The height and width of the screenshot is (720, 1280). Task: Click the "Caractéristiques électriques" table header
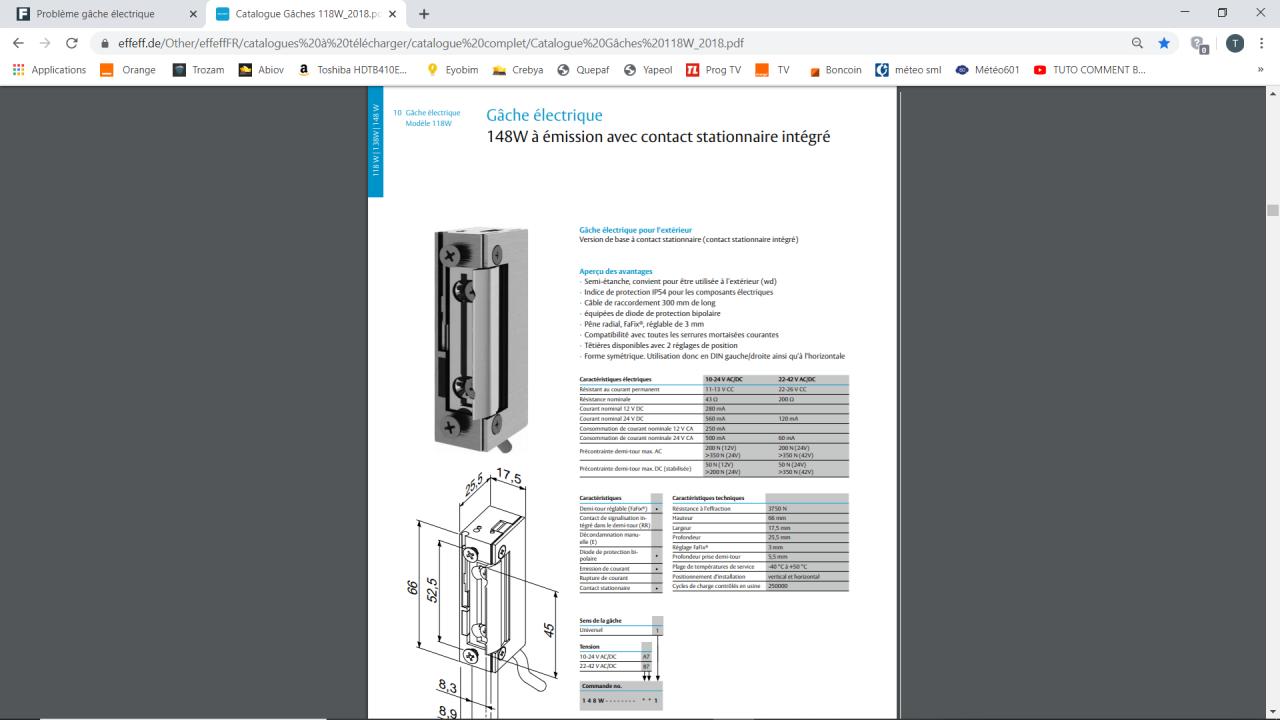click(x=615, y=380)
